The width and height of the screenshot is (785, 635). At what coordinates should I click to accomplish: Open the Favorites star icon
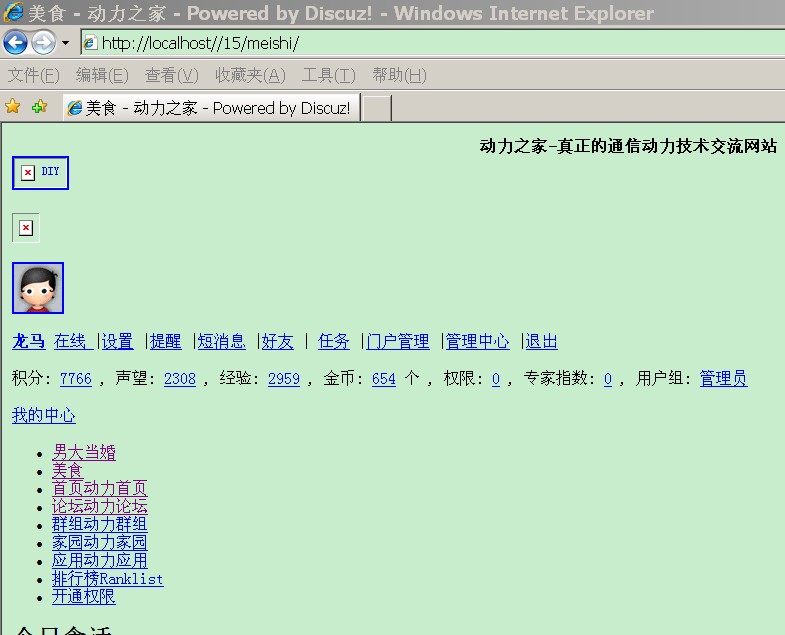pyautogui.click(x=13, y=106)
